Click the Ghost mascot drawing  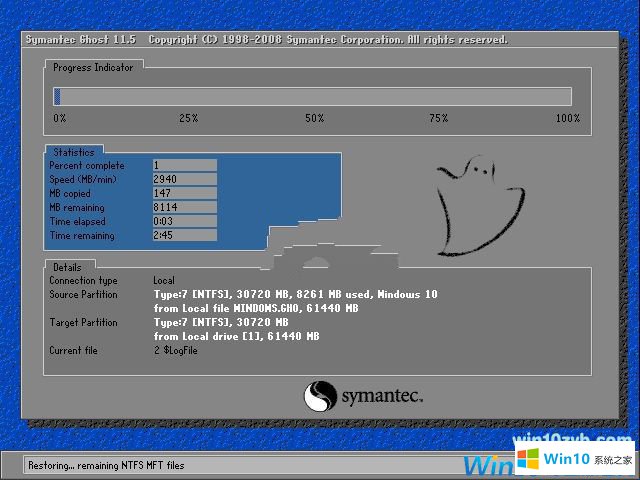pyautogui.click(x=481, y=206)
